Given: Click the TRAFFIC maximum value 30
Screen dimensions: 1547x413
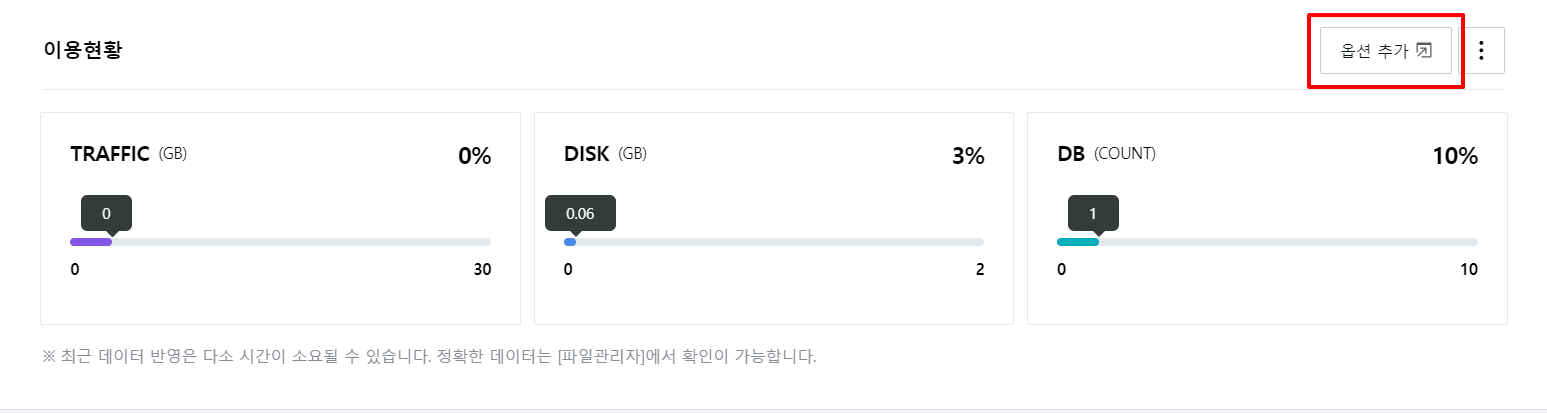Looking at the screenshot, I should [482, 270].
